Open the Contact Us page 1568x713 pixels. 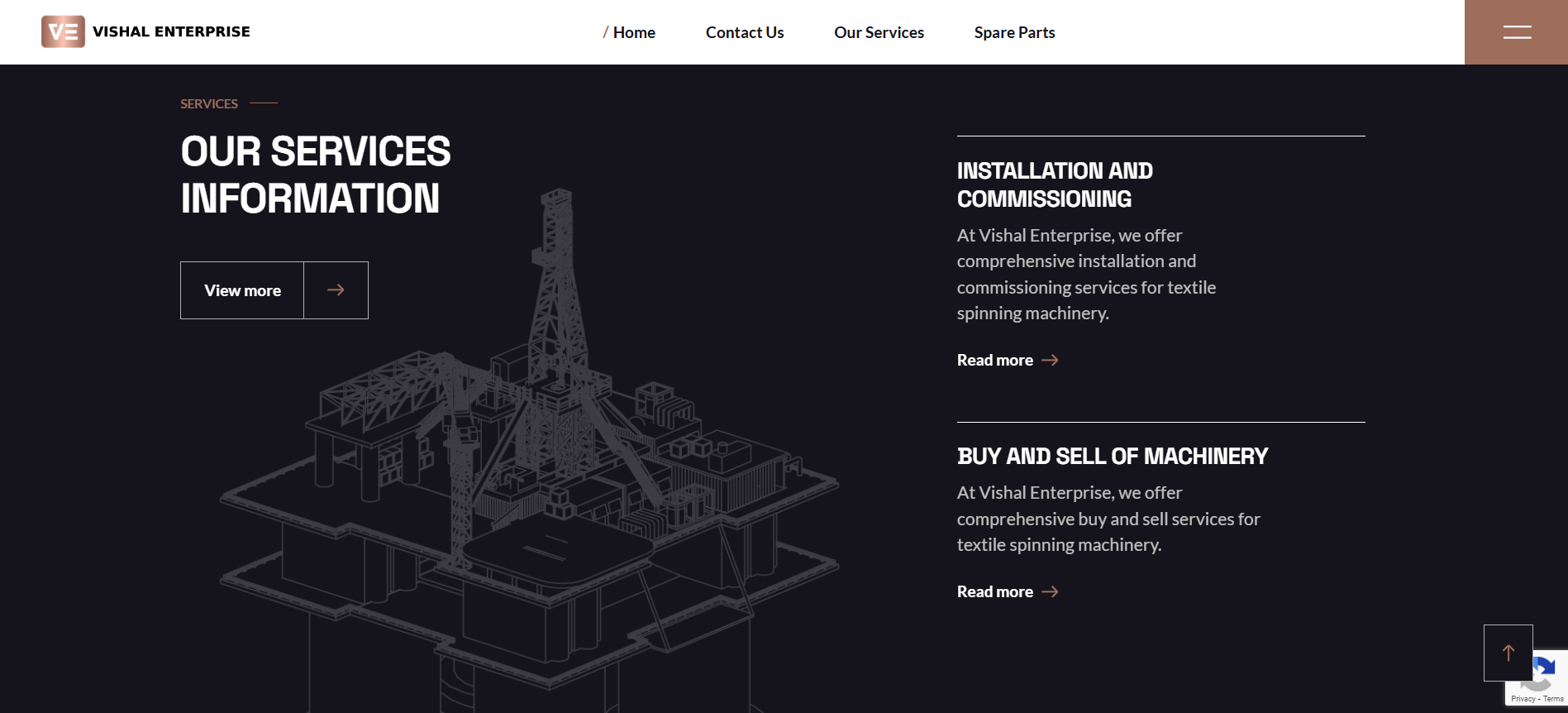[744, 32]
